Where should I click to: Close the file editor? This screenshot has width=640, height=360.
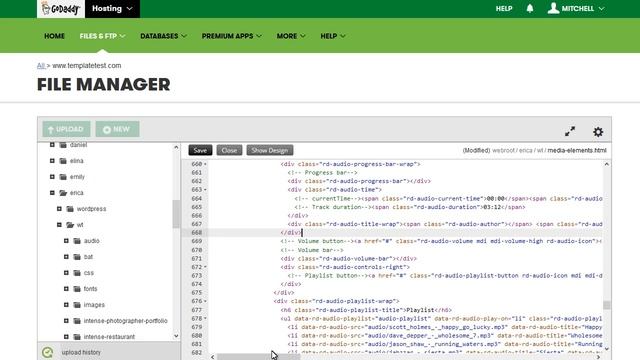click(229, 150)
